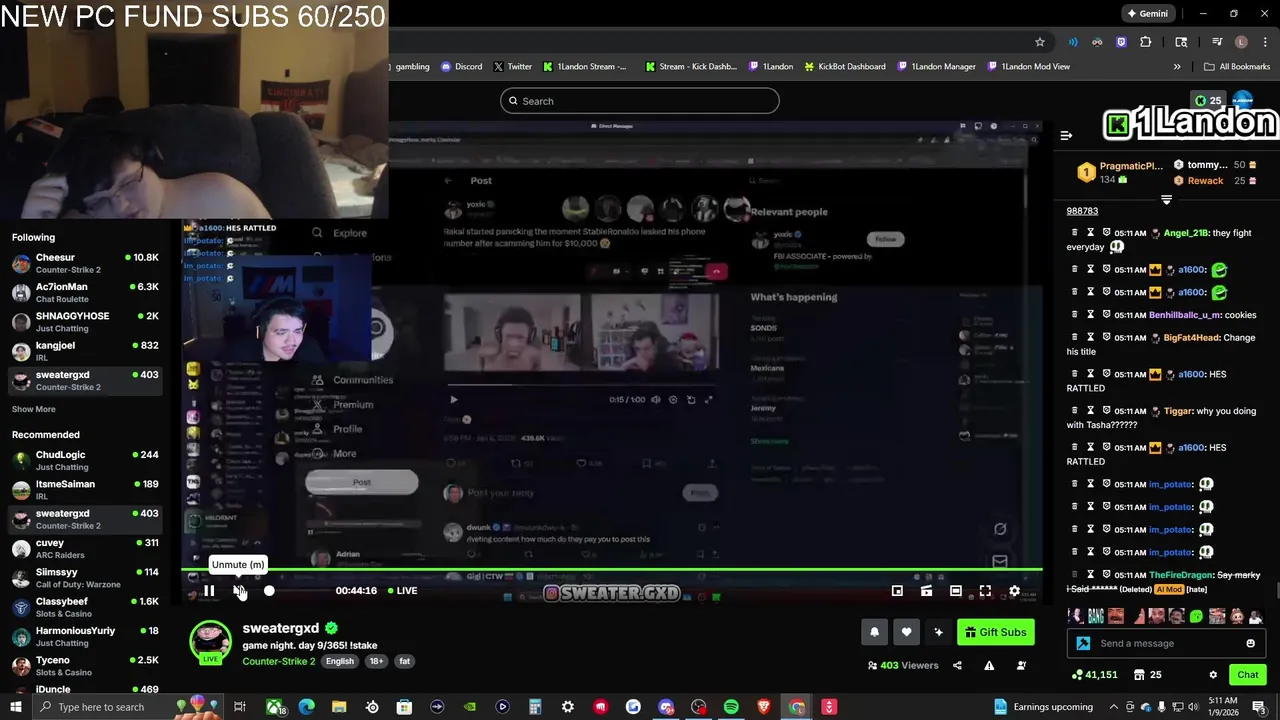Adjust the player volume slider knob
Screen dimensions: 1280x720
coord(269,591)
